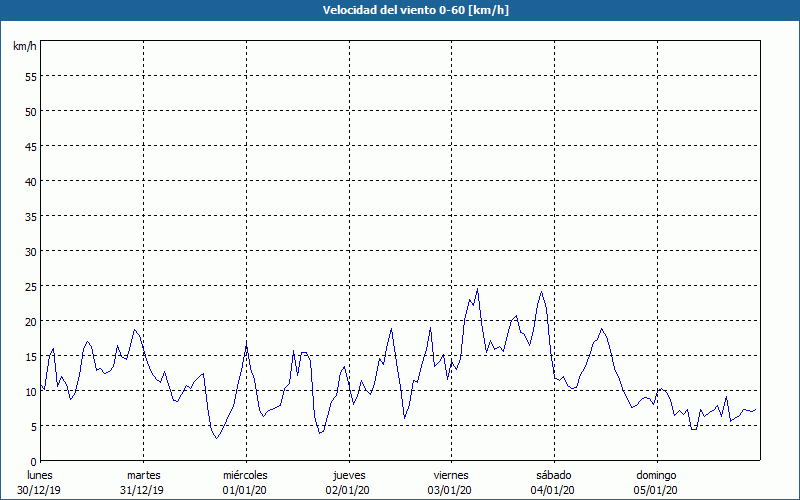Screen dimensions: 800x500
Task: Select the 20 value on the y-axis
Action: point(31,322)
